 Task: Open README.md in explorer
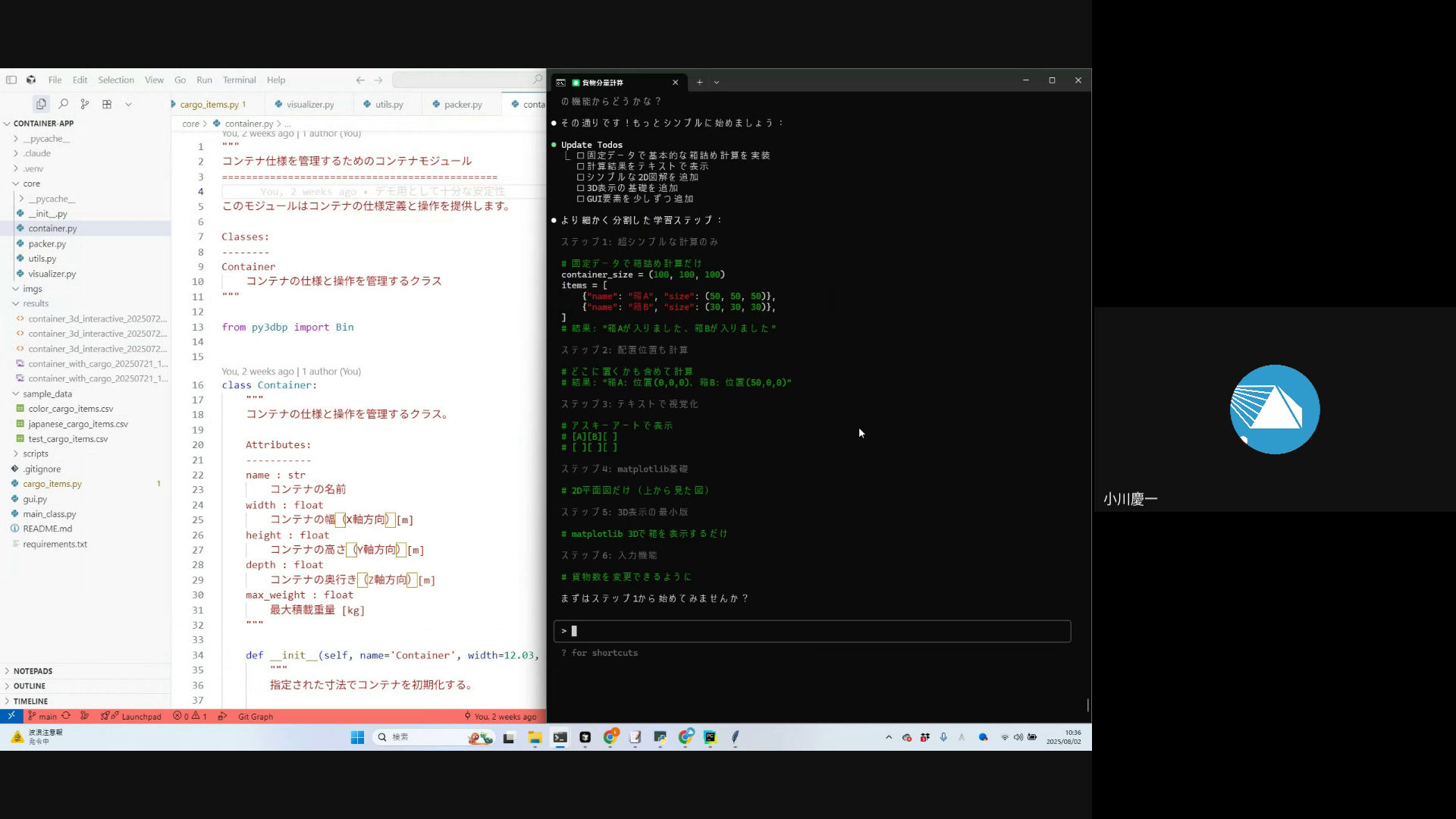click(x=47, y=529)
